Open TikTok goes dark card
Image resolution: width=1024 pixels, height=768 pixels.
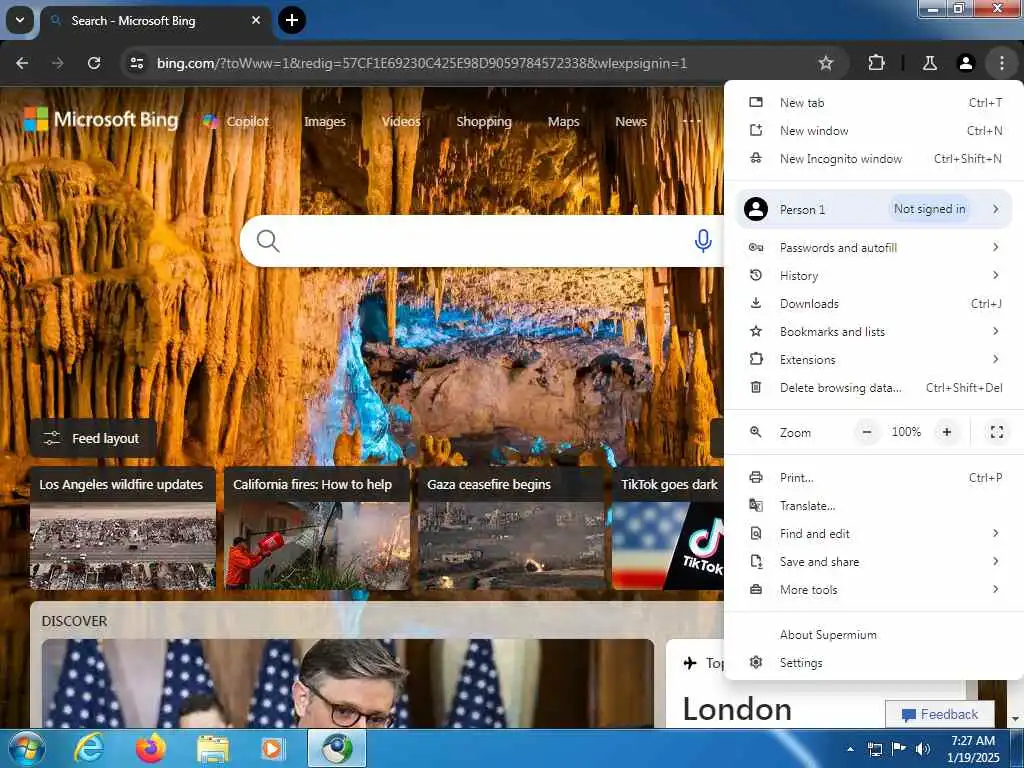pyautogui.click(x=668, y=529)
